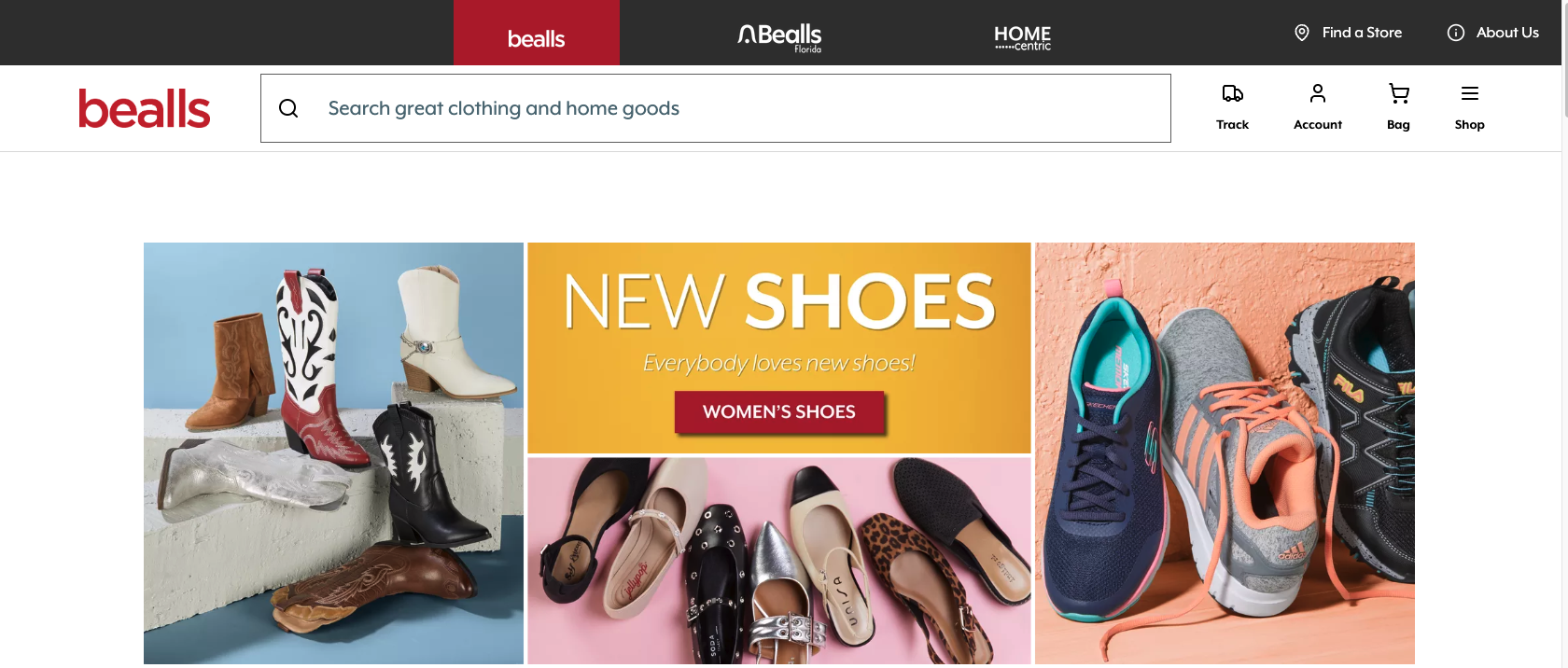Screen dimensions: 1568x668
Task: Open the Track order truck icon
Action: [1232, 93]
